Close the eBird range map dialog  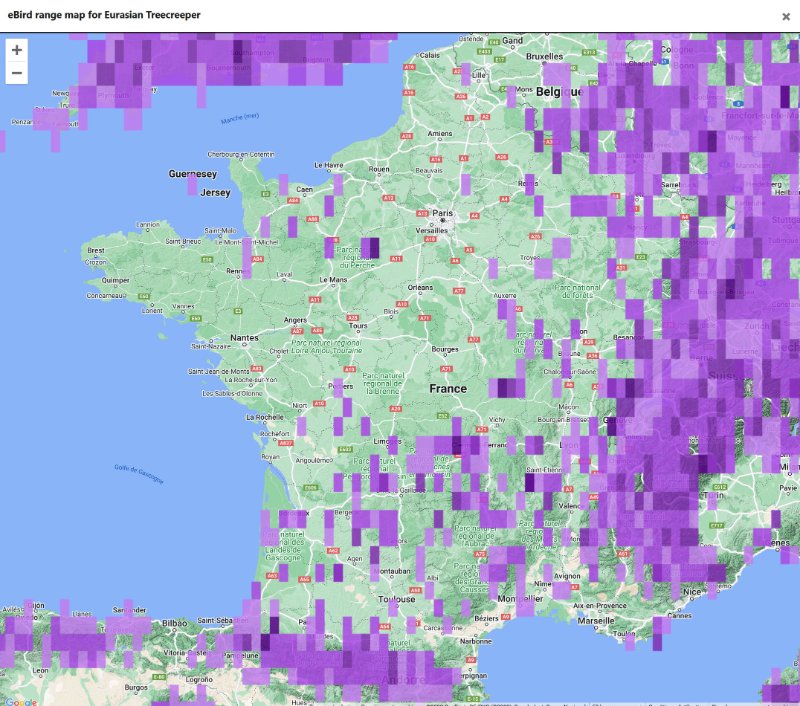point(786,16)
